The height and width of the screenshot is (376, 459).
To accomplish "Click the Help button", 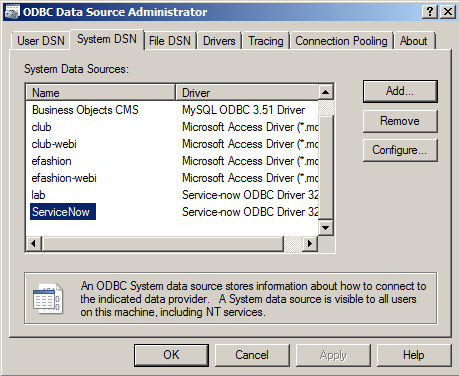I will pos(414,355).
